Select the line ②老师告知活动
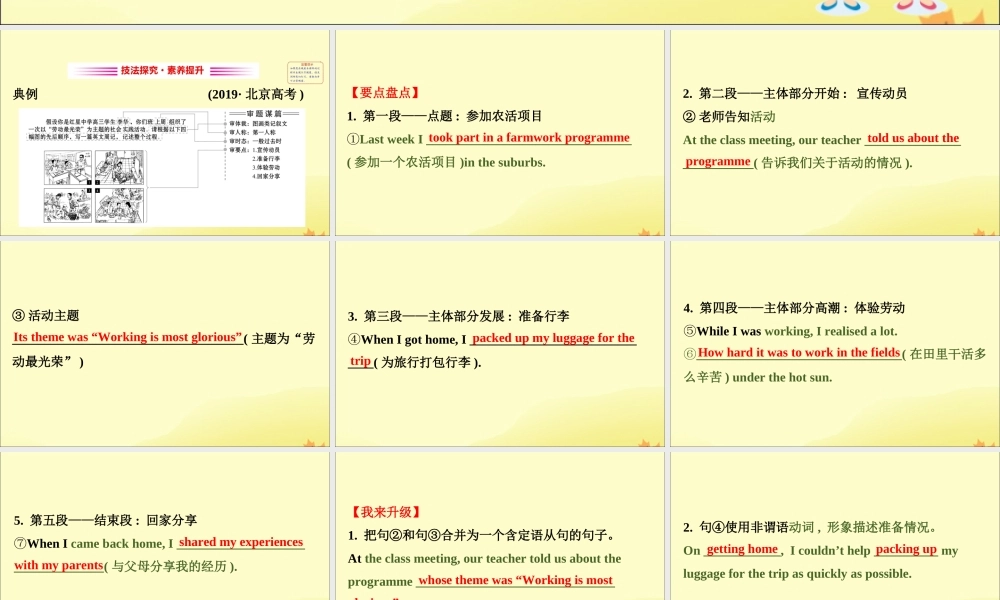 729,117
